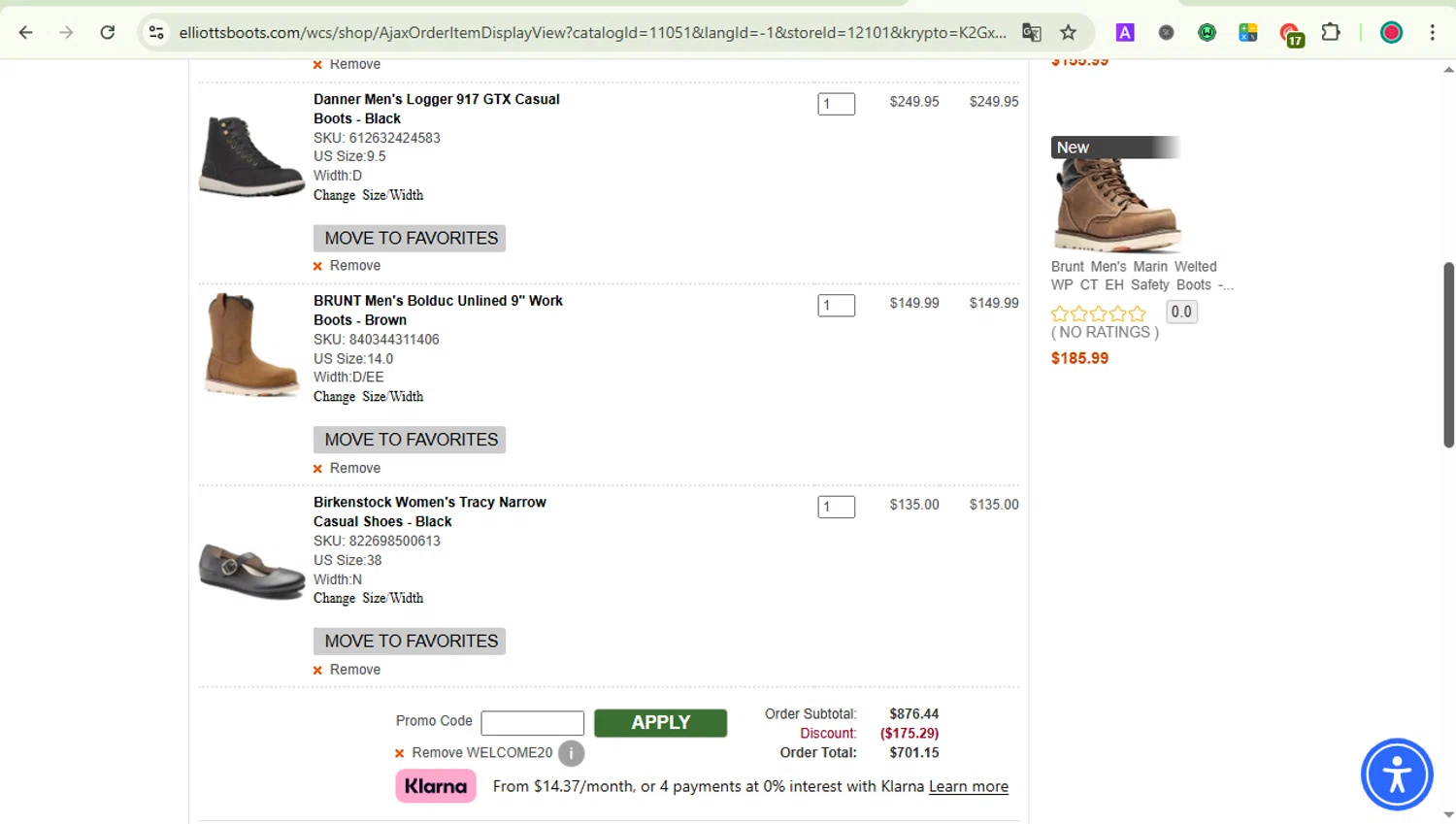Go back to the previous page

pos(26,32)
